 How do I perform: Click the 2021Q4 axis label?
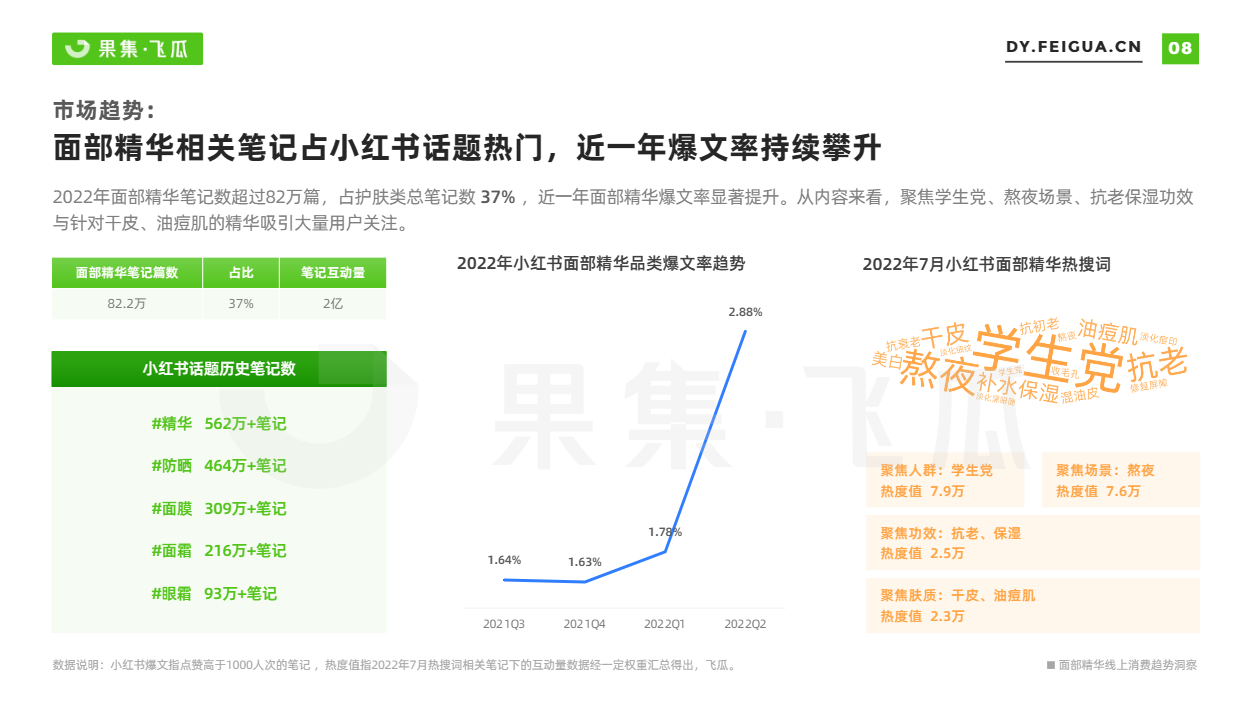[584, 624]
